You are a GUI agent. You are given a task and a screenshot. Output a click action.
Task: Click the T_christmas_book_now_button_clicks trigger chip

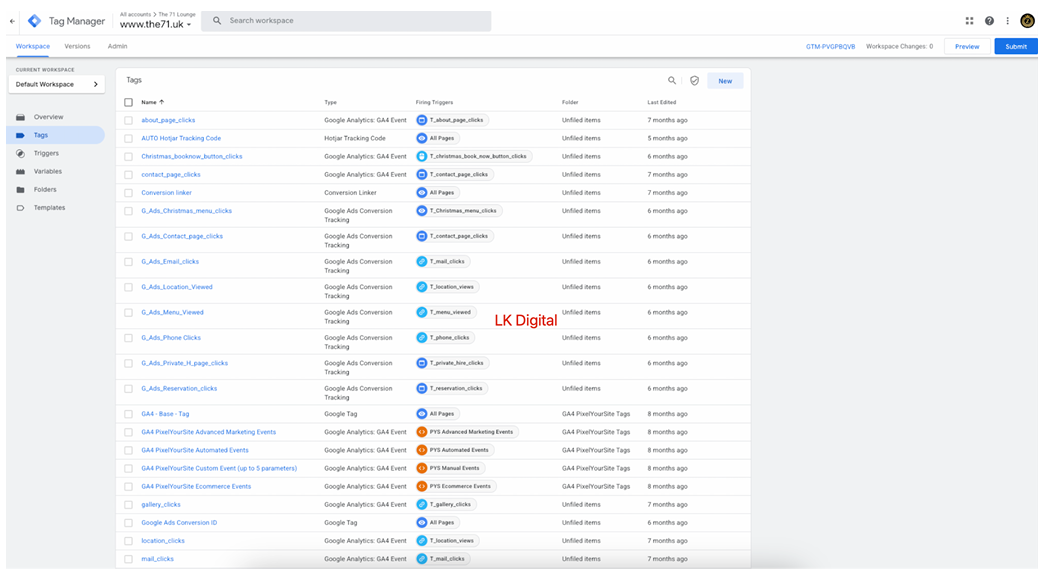coord(473,157)
